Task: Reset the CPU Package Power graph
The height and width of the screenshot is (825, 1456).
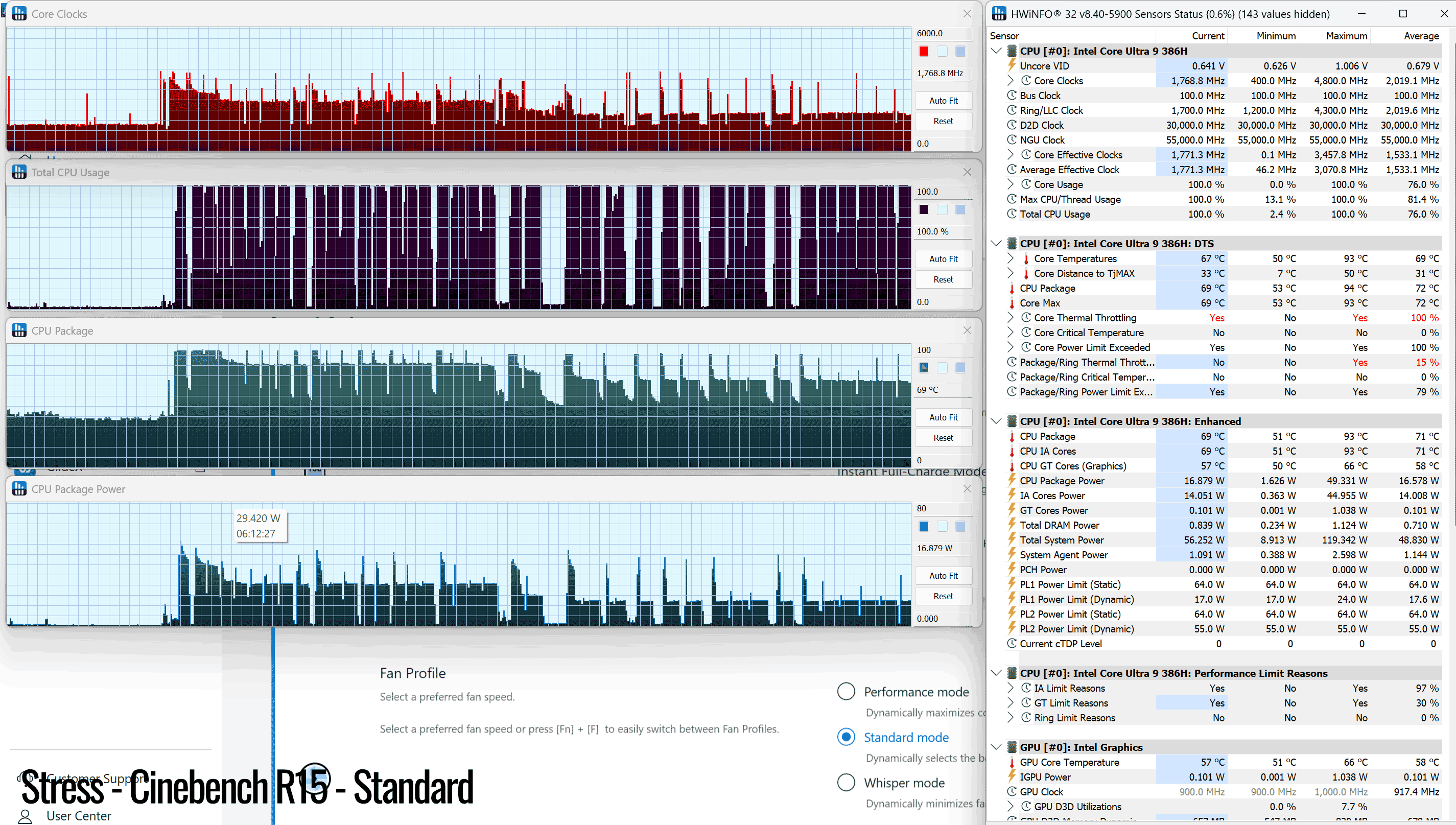Action: point(943,596)
